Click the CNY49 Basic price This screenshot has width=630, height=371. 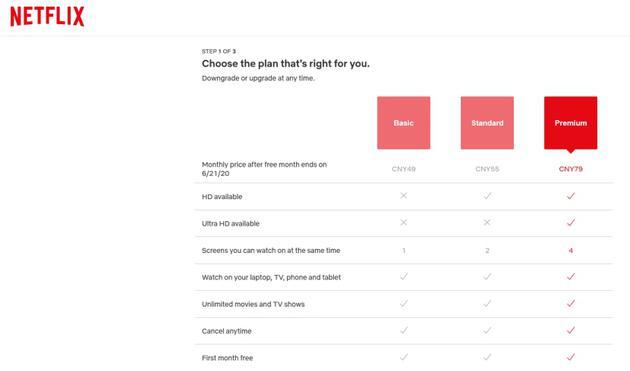[403, 169]
